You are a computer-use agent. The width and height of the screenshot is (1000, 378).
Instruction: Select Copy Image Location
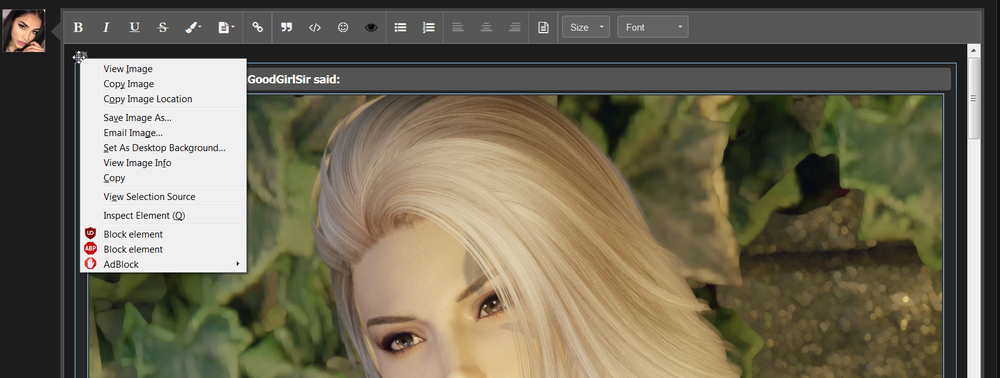163,99
